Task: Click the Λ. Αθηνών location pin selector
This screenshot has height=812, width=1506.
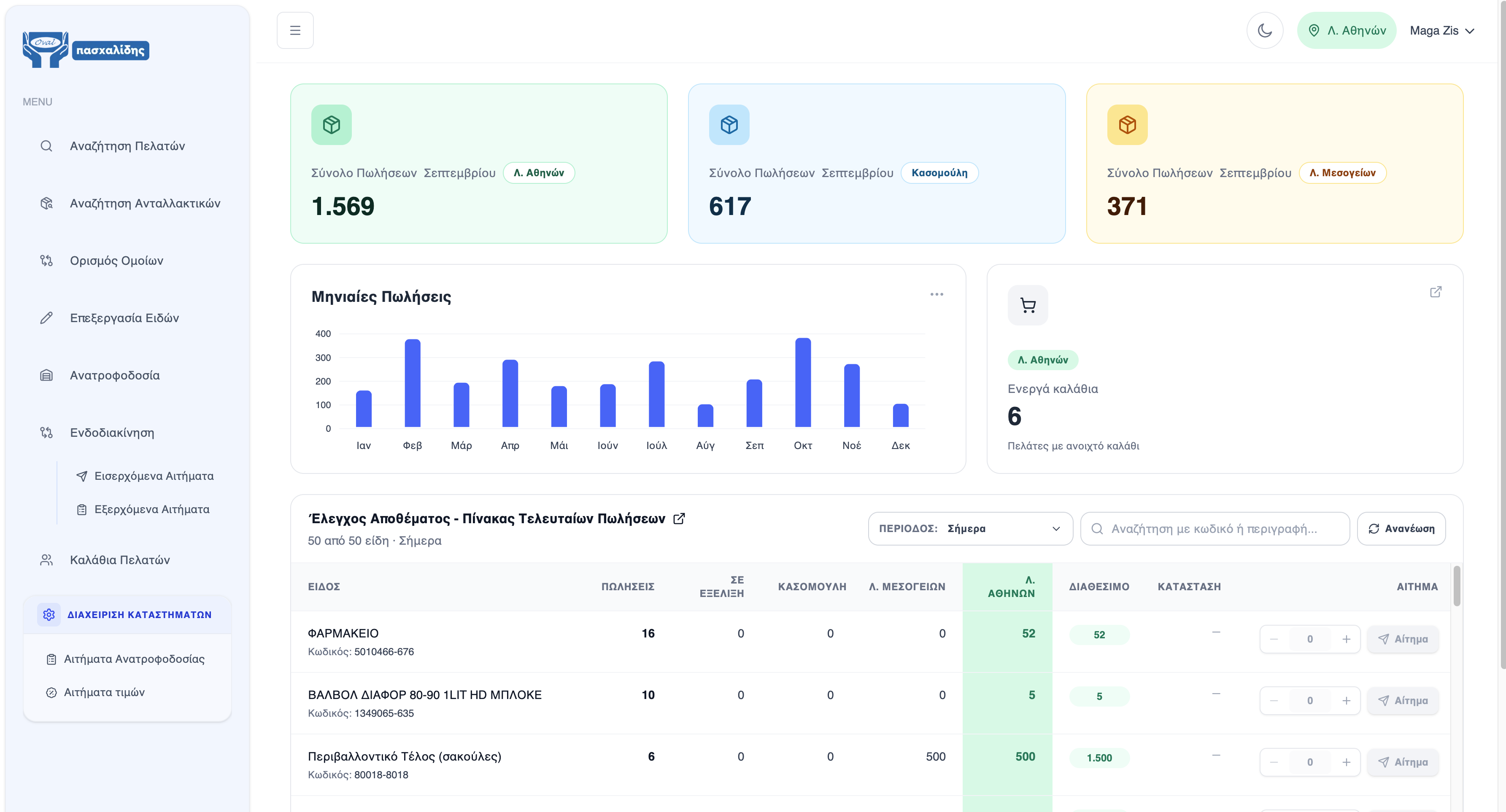Action: point(1347,30)
